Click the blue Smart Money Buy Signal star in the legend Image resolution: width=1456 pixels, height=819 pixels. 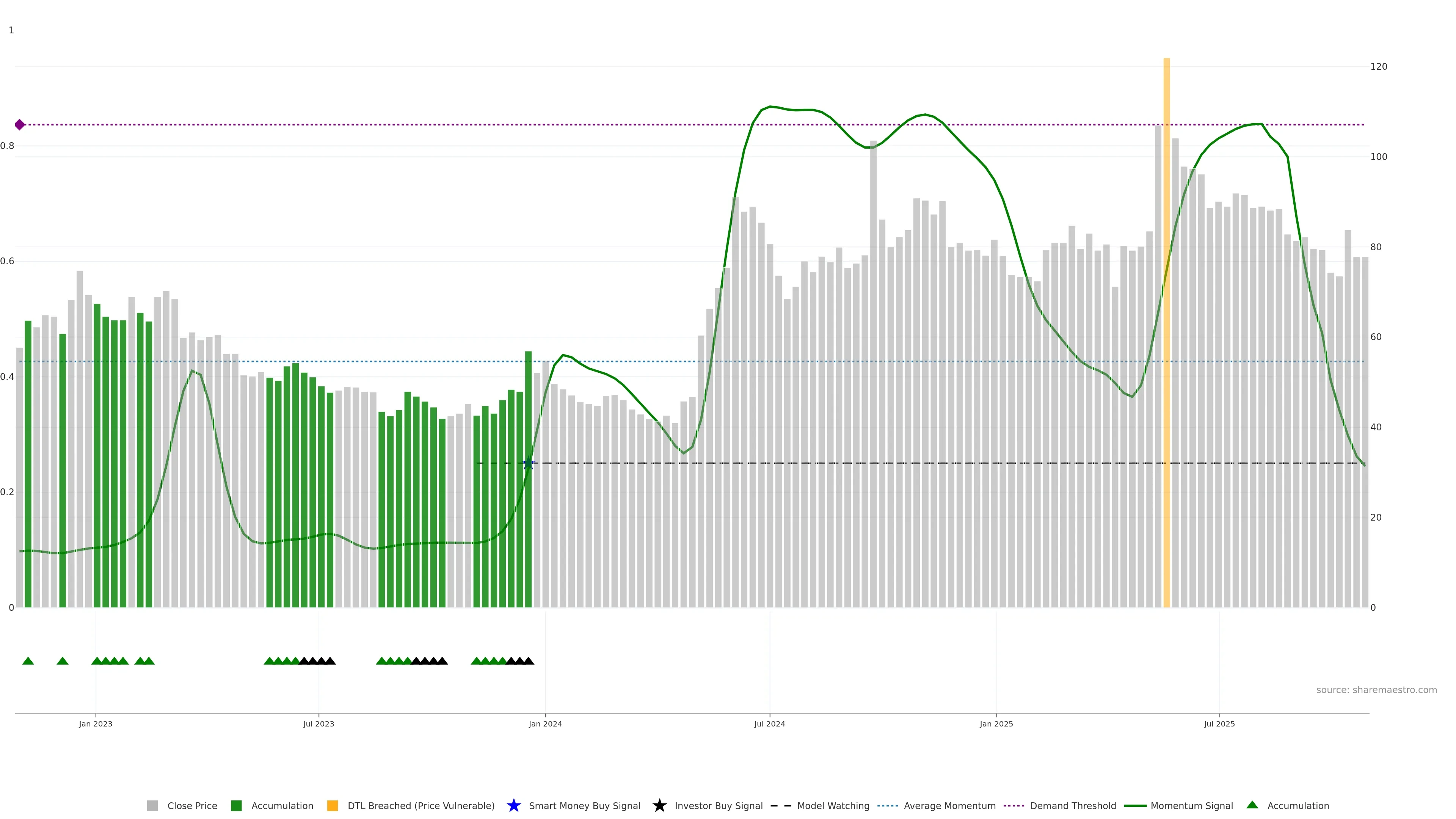[x=513, y=805]
